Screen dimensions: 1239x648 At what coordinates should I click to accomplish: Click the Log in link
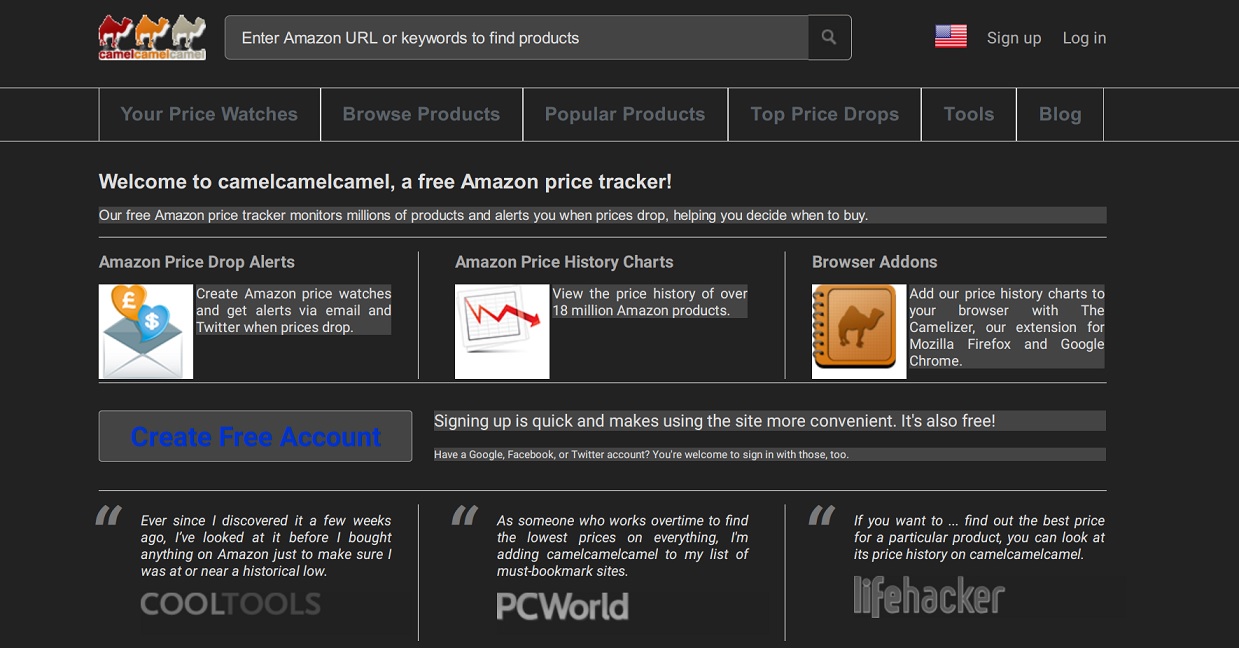click(1084, 38)
